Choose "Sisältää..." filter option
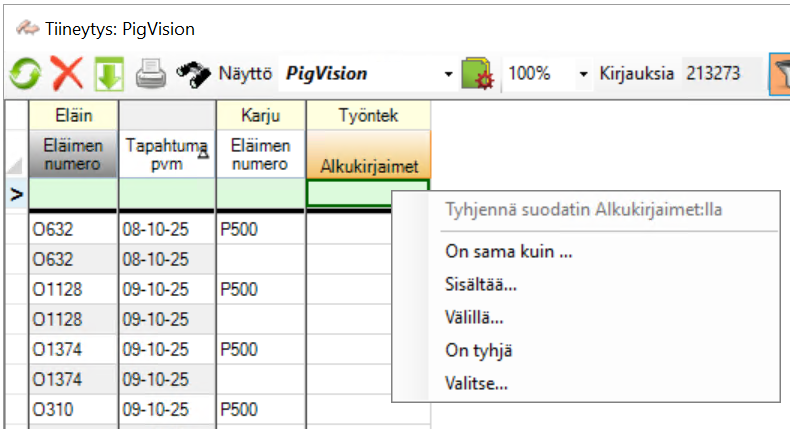 pyautogui.click(x=481, y=284)
